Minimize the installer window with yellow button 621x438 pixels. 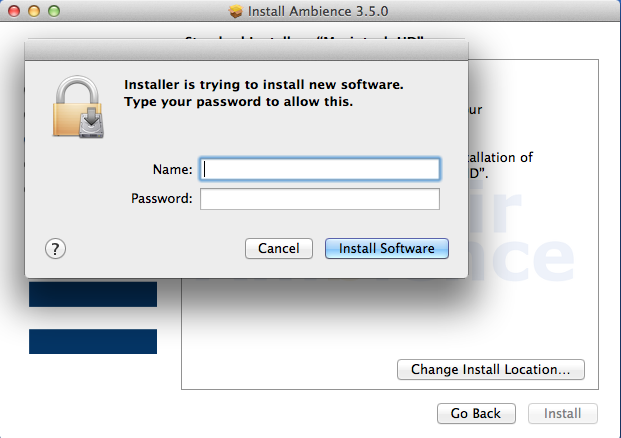34,11
